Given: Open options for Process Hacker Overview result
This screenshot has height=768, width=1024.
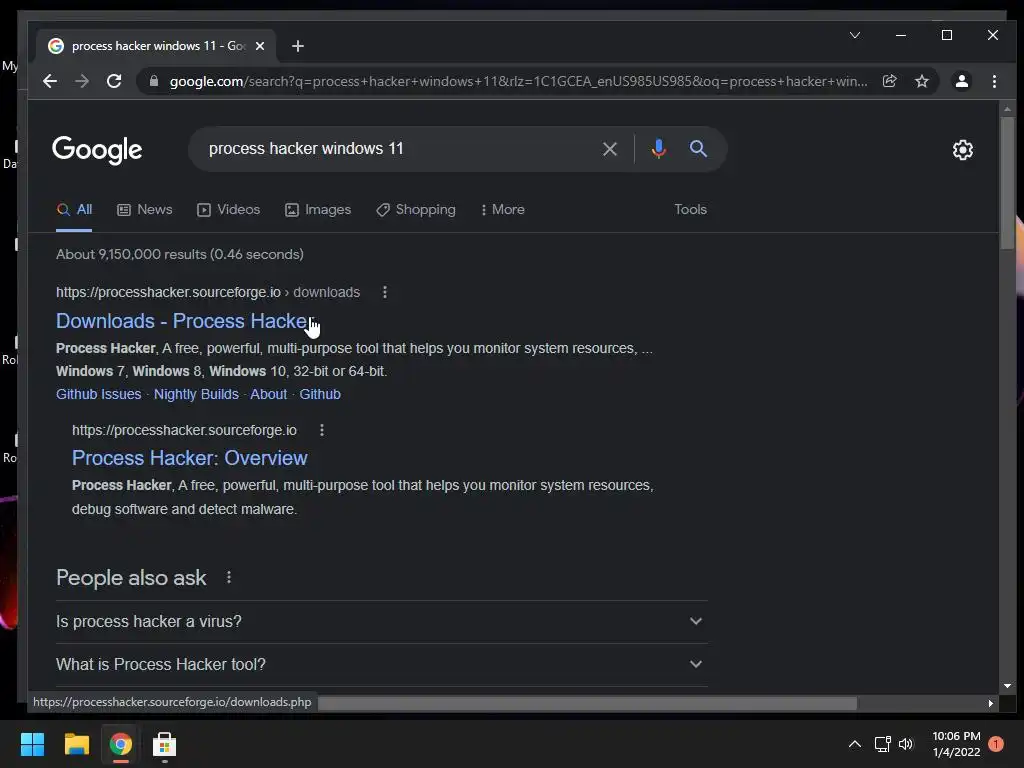Looking at the screenshot, I should tap(322, 430).
